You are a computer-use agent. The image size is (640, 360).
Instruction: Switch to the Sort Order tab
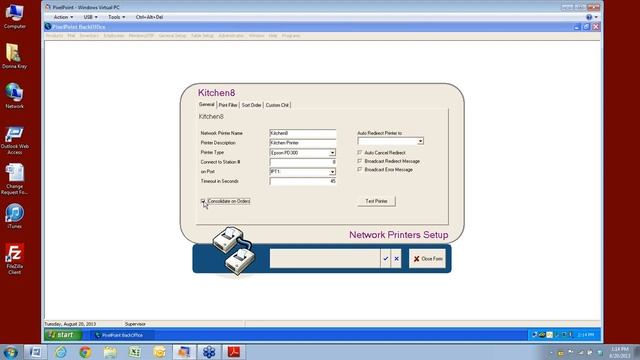pyautogui.click(x=251, y=105)
